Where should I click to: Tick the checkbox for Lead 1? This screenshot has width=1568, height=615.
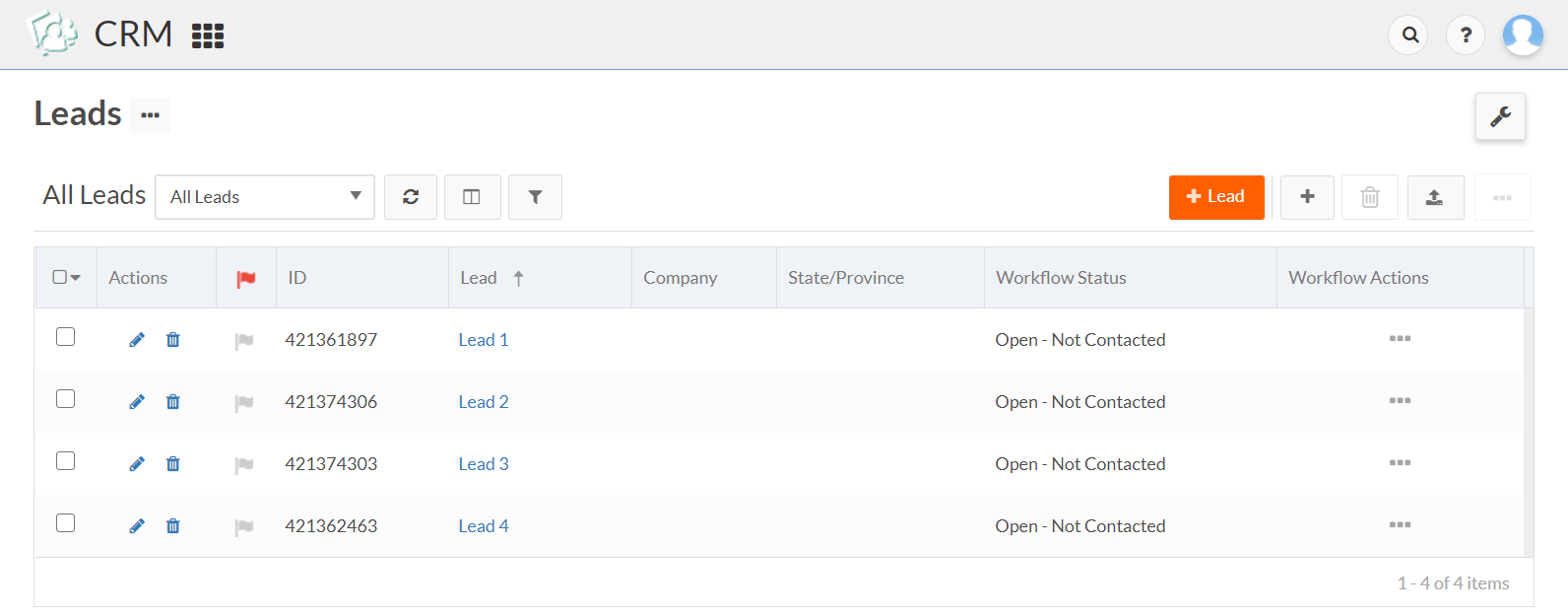point(66,337)
